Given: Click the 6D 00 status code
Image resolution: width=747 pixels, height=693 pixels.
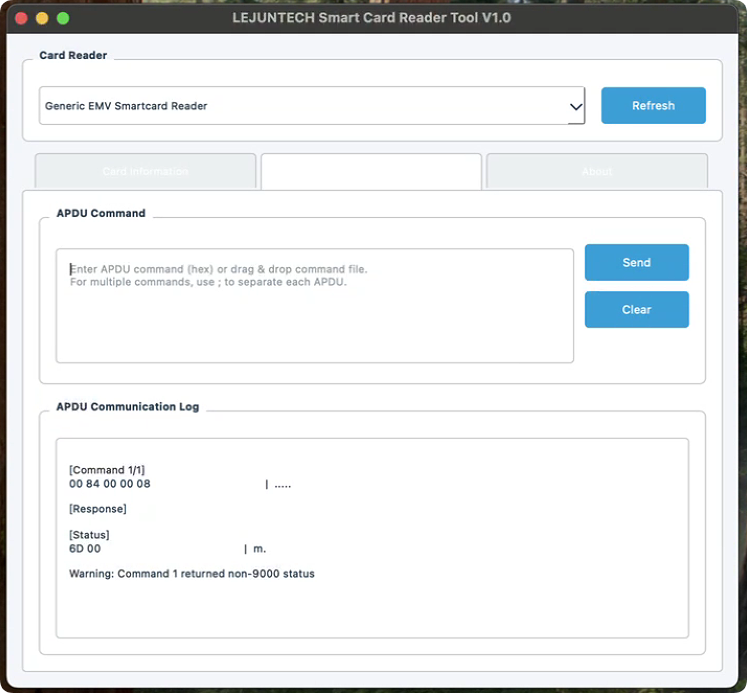Looking at the screenshot, I should tap(85, 549).
